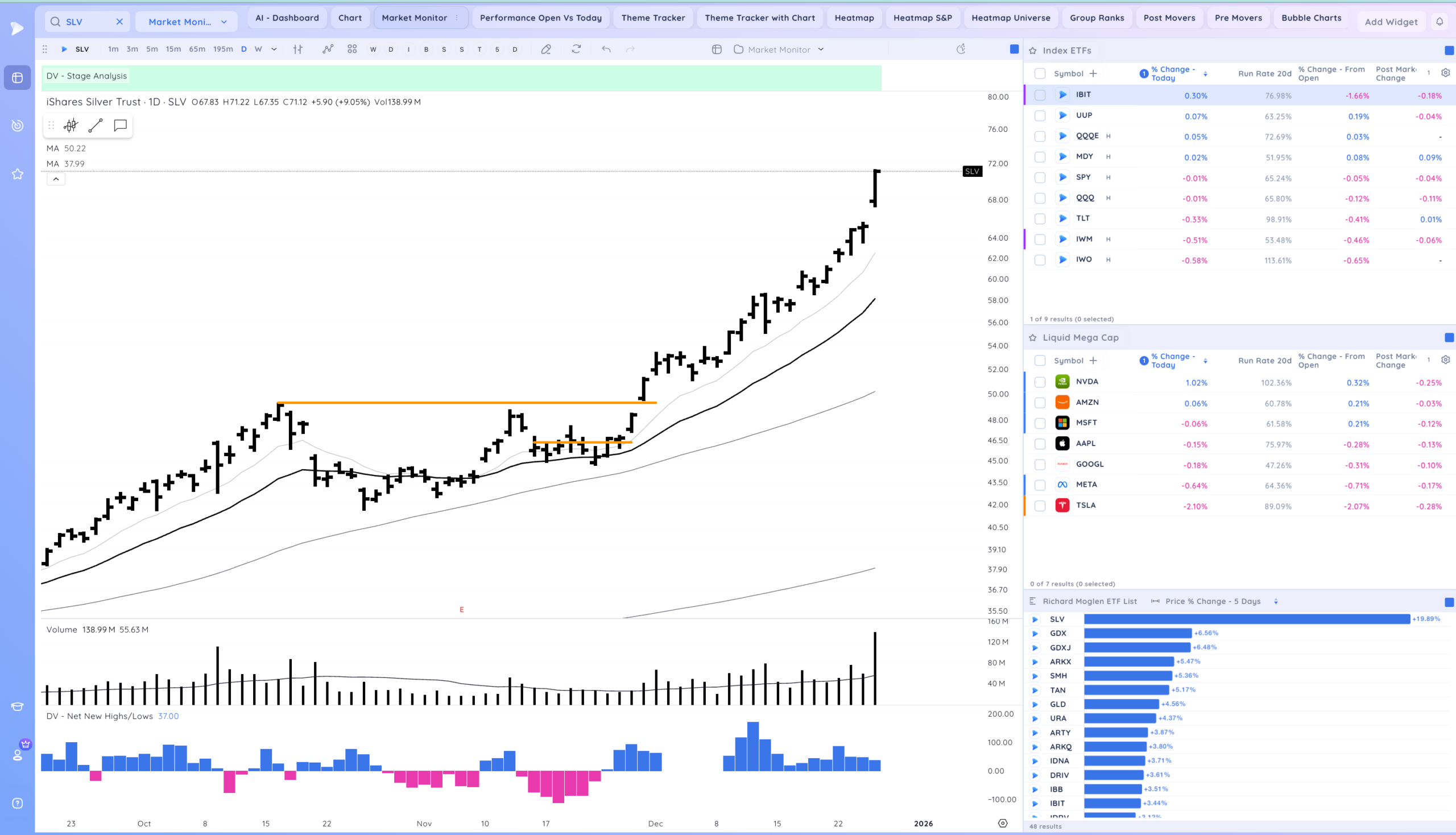
Task: Open the Theme Tracker tab
Action: point(652,18)
